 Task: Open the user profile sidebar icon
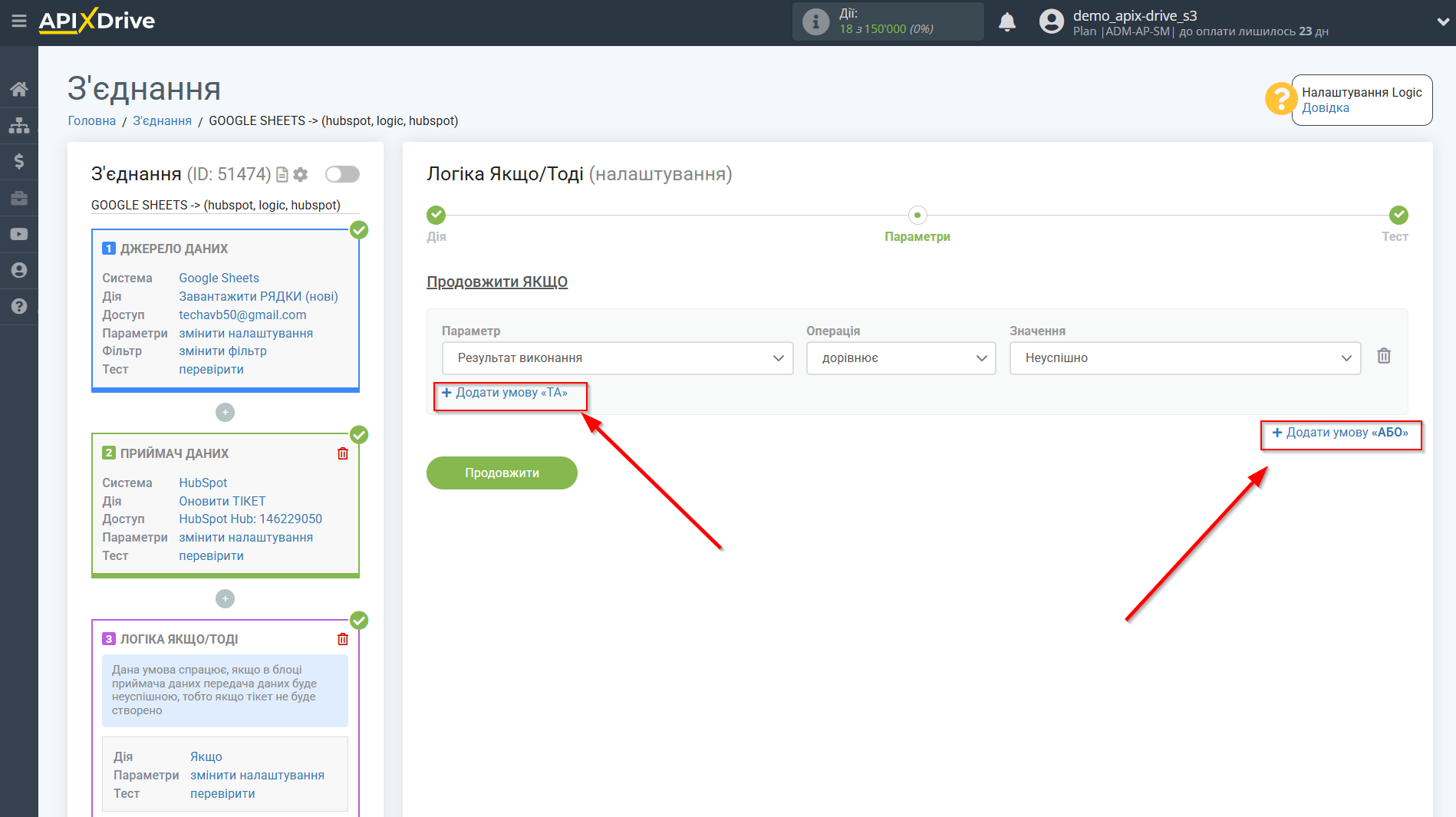click(x=19, y=270)
